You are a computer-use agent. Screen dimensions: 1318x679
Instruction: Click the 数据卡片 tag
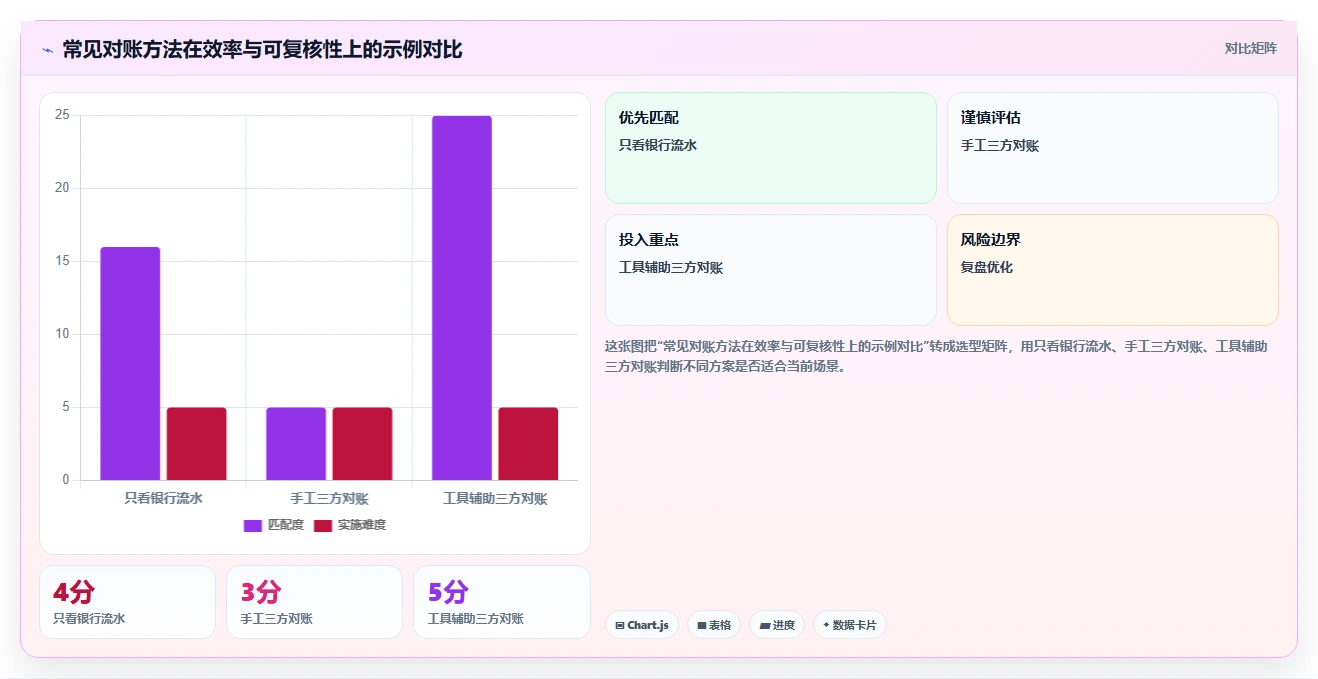tap(850, 625)
